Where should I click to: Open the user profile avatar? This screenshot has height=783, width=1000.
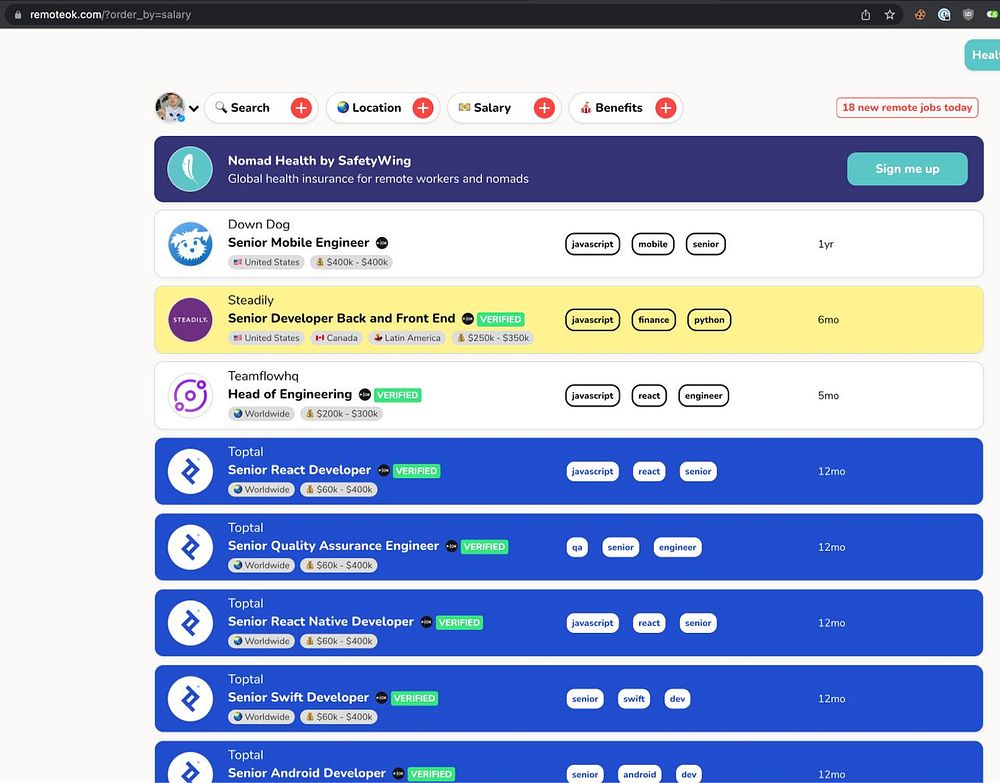tap(170, 107)
